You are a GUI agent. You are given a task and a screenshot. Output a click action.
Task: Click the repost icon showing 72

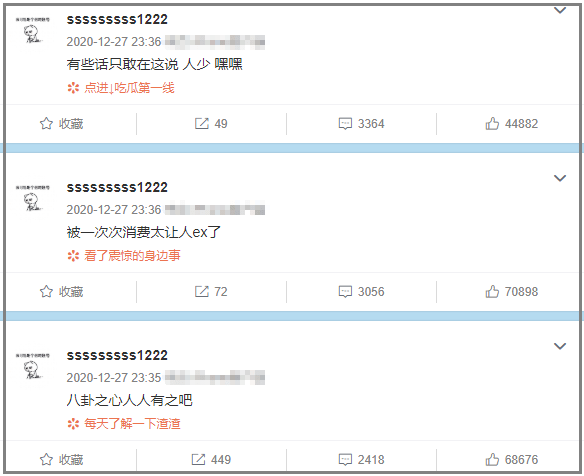pyautogui.click(x=201, y=291)
